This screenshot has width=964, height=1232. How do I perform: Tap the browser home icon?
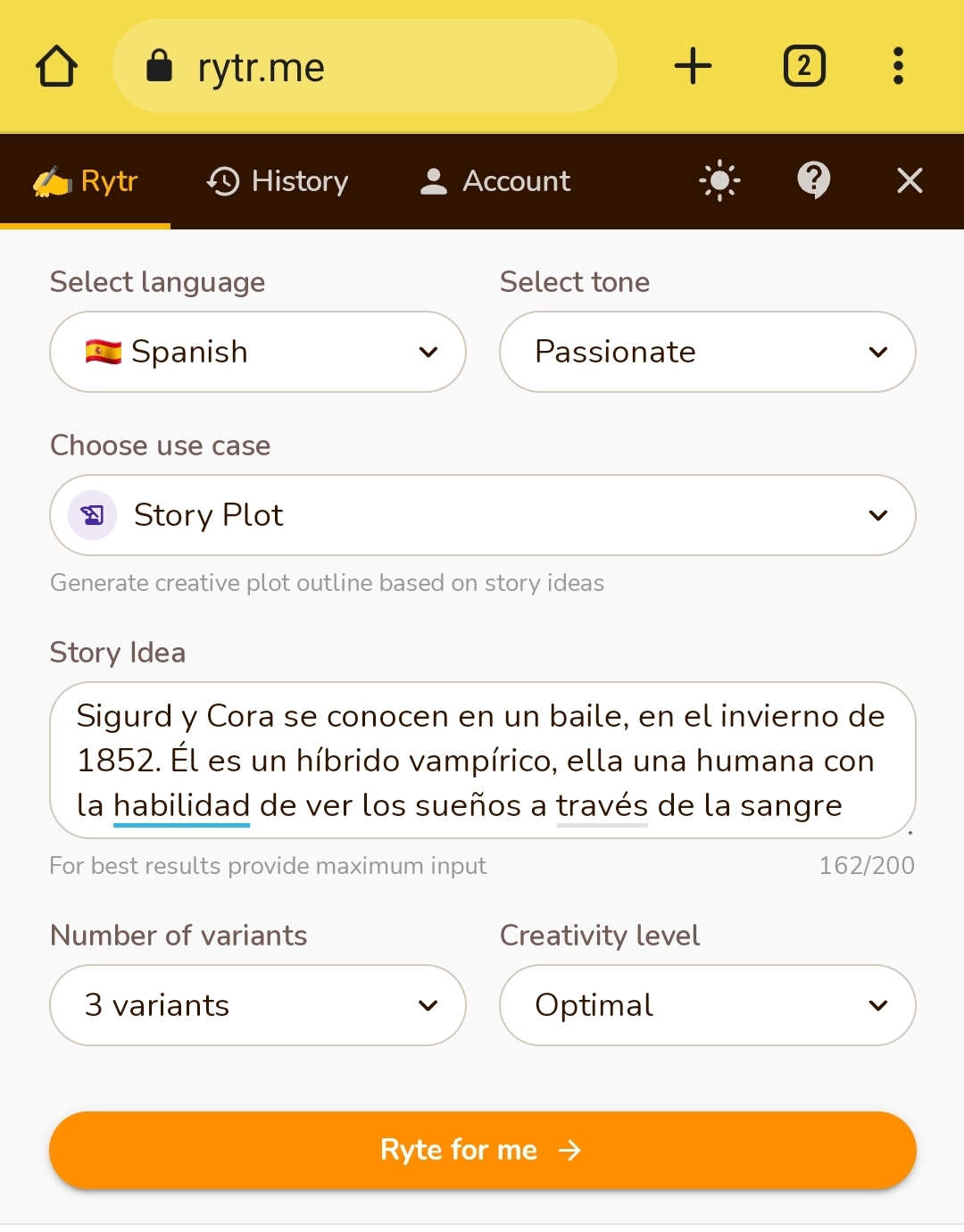click(56, 66)
